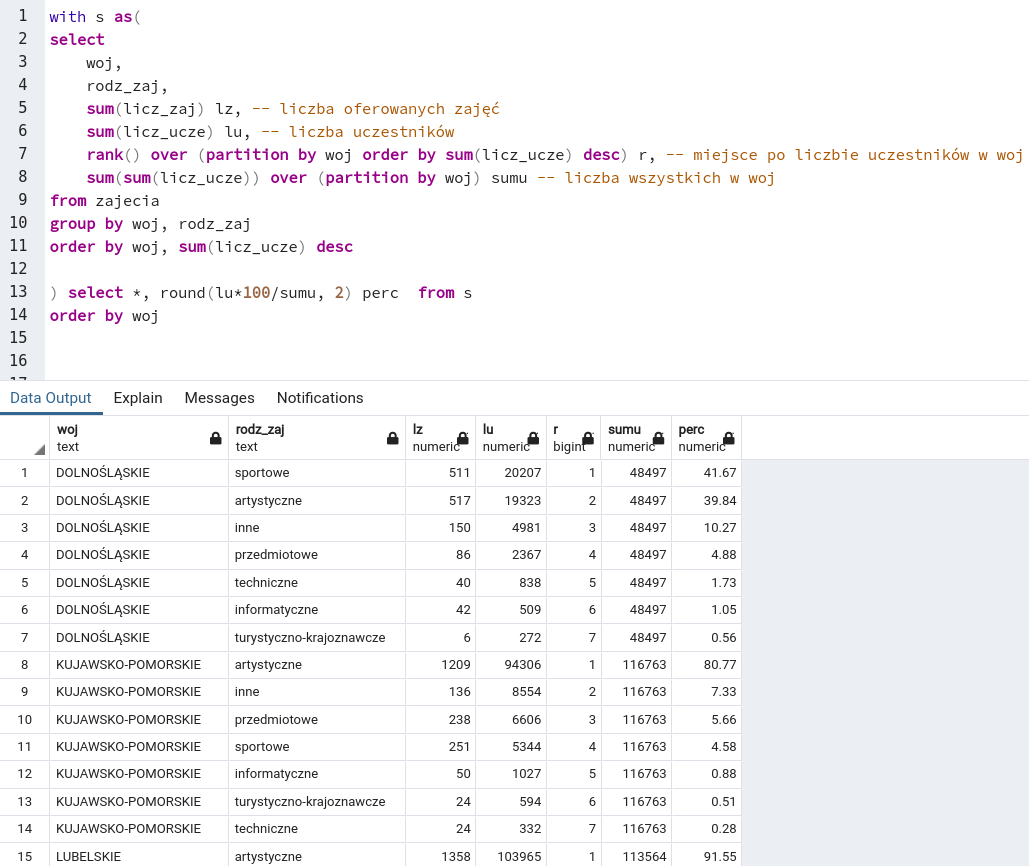Click the lock icon in sumu column header
This screenshot has width=1029, height=866.
pos(658,438)
